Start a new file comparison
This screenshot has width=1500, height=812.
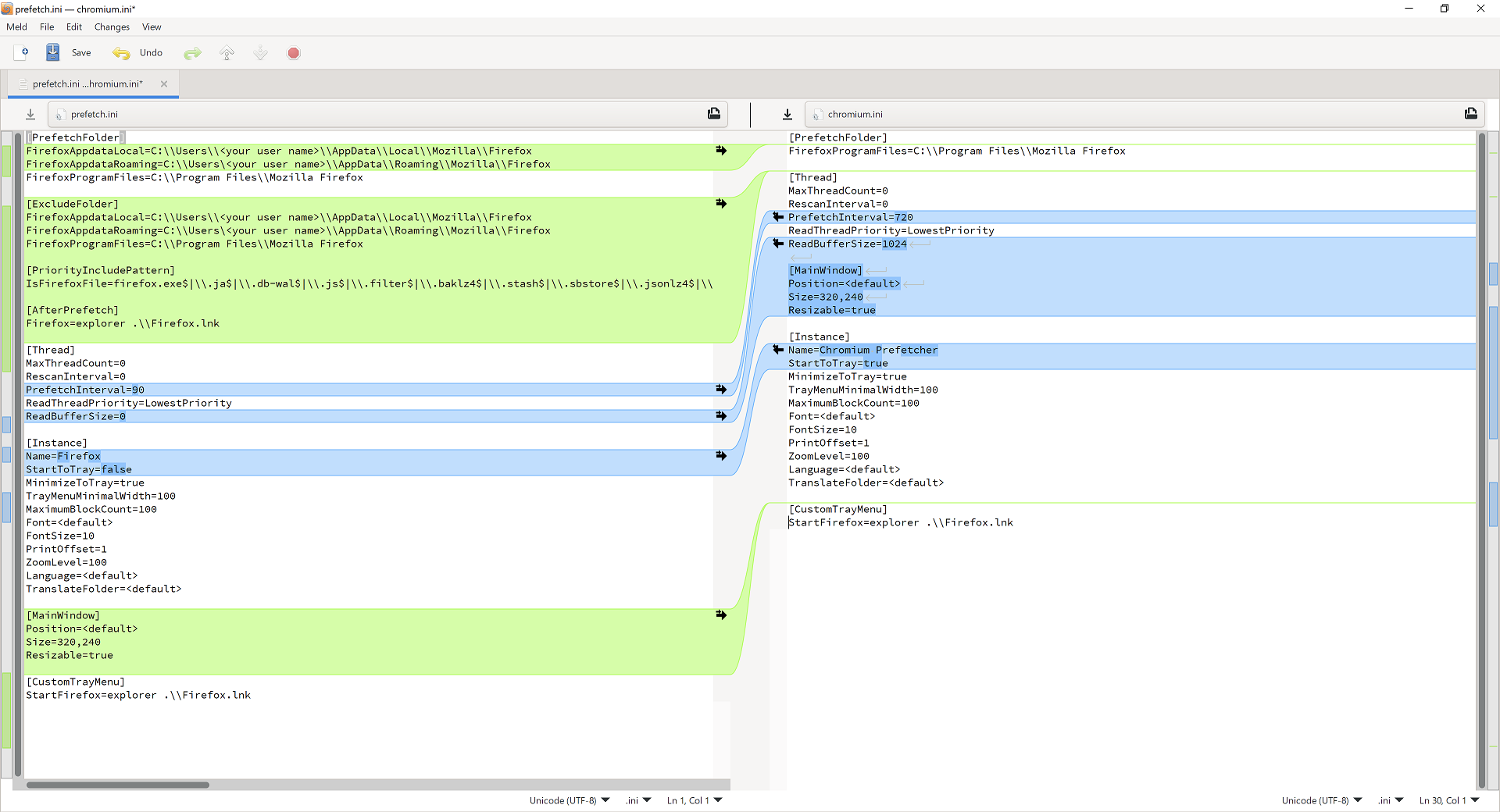pyautogui.click(x=20, y=52)
